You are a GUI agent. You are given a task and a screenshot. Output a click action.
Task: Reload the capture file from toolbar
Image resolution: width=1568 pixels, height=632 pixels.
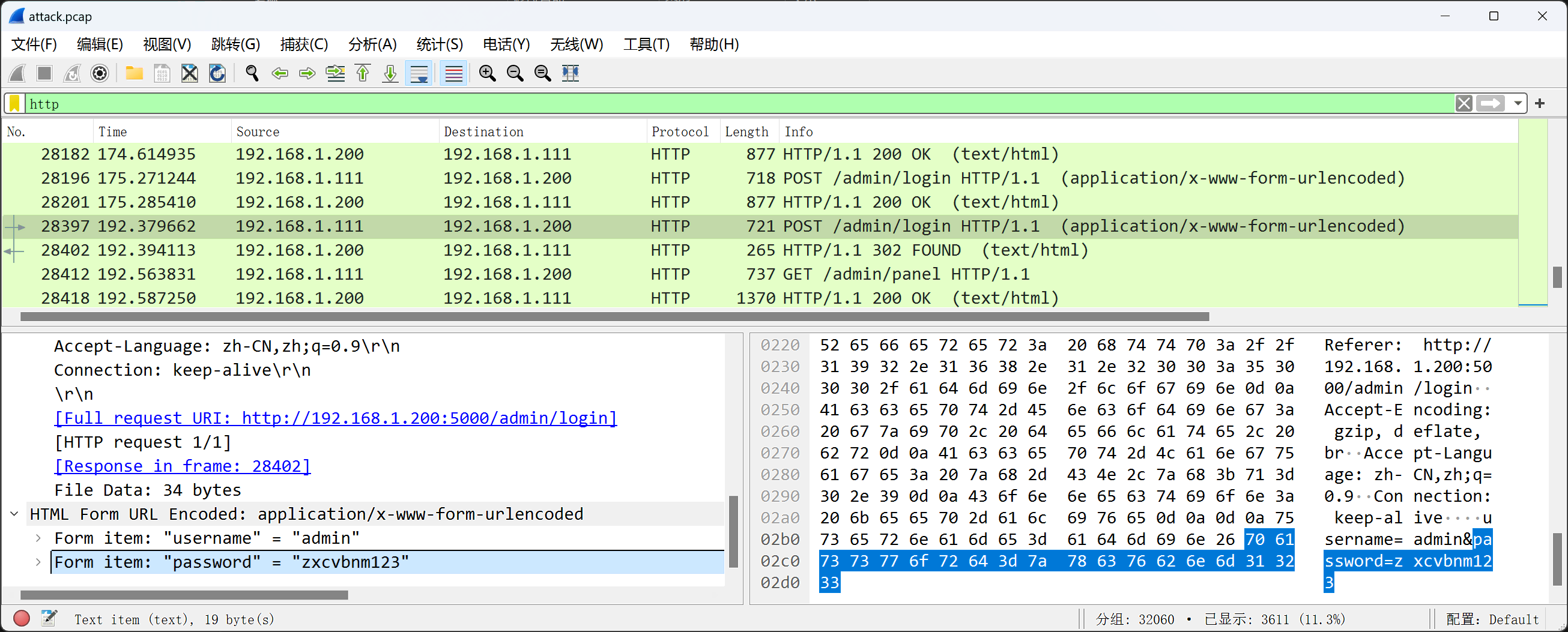pos(217,74)
